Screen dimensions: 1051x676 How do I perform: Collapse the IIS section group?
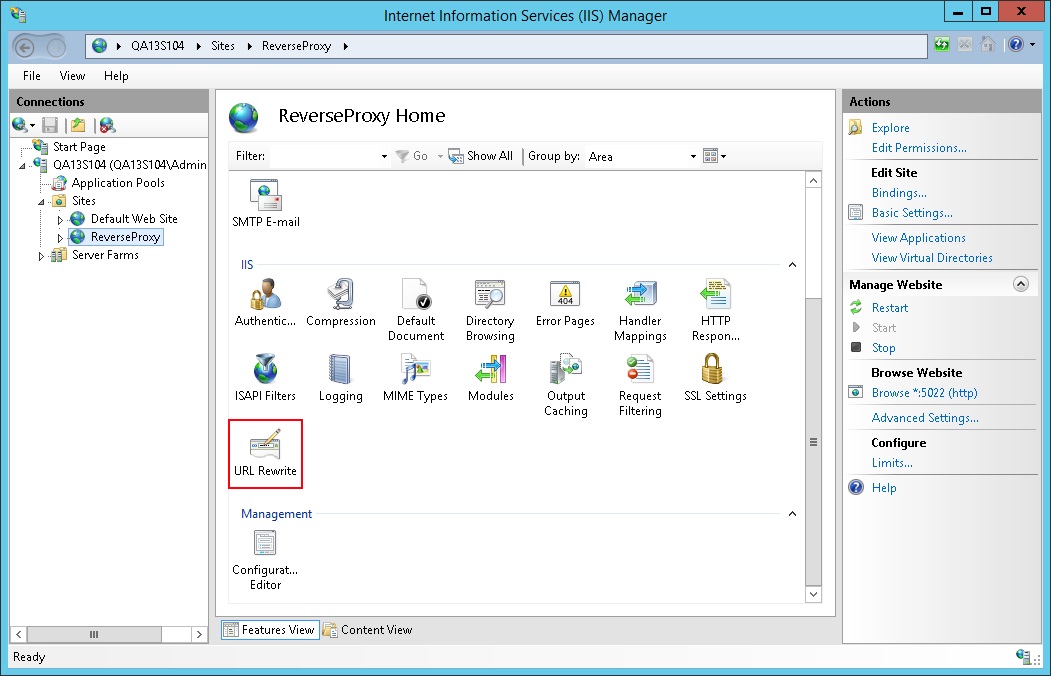click(x=793, y=265)
